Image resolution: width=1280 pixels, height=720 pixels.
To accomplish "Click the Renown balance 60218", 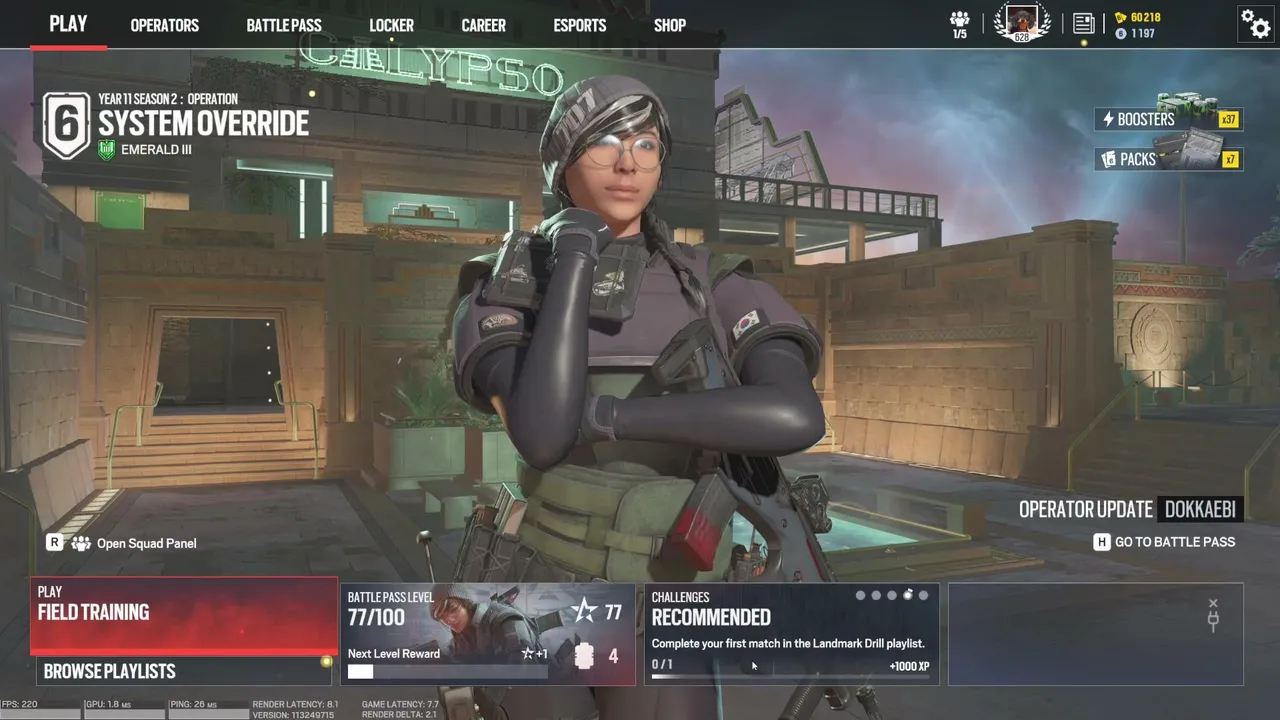I will click(1145, 17).
